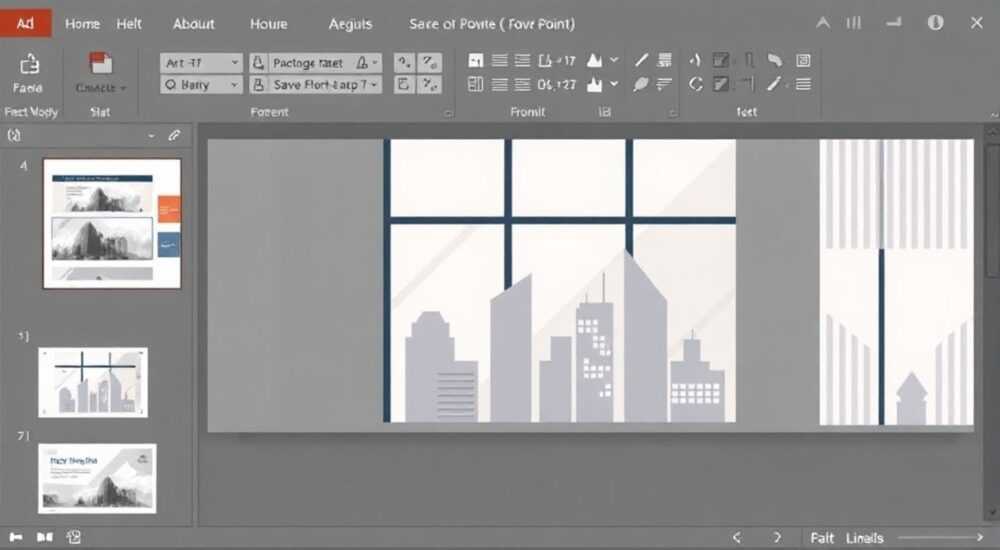This screenshot has height=550, width=1000.
Task: Click the columns icon left of 06:27 row
Action: [x=476, y=84]
